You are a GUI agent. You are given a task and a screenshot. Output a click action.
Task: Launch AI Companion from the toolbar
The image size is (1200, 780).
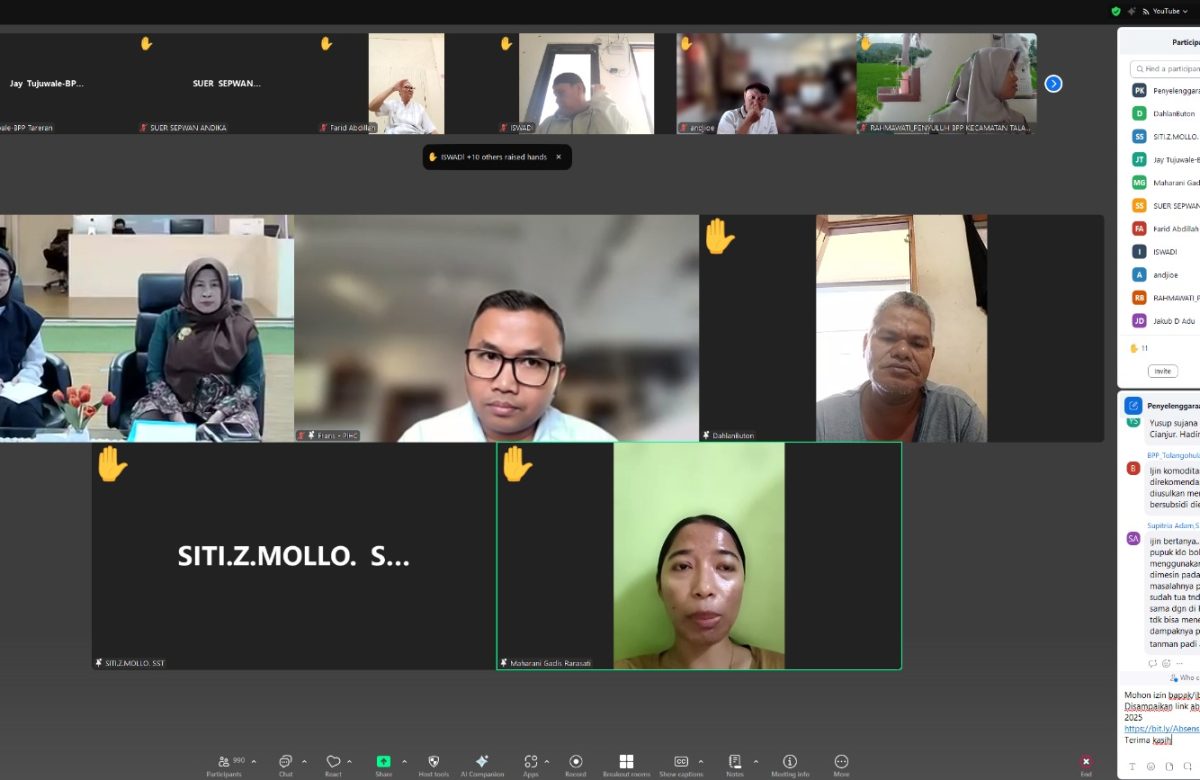point(481,762)
